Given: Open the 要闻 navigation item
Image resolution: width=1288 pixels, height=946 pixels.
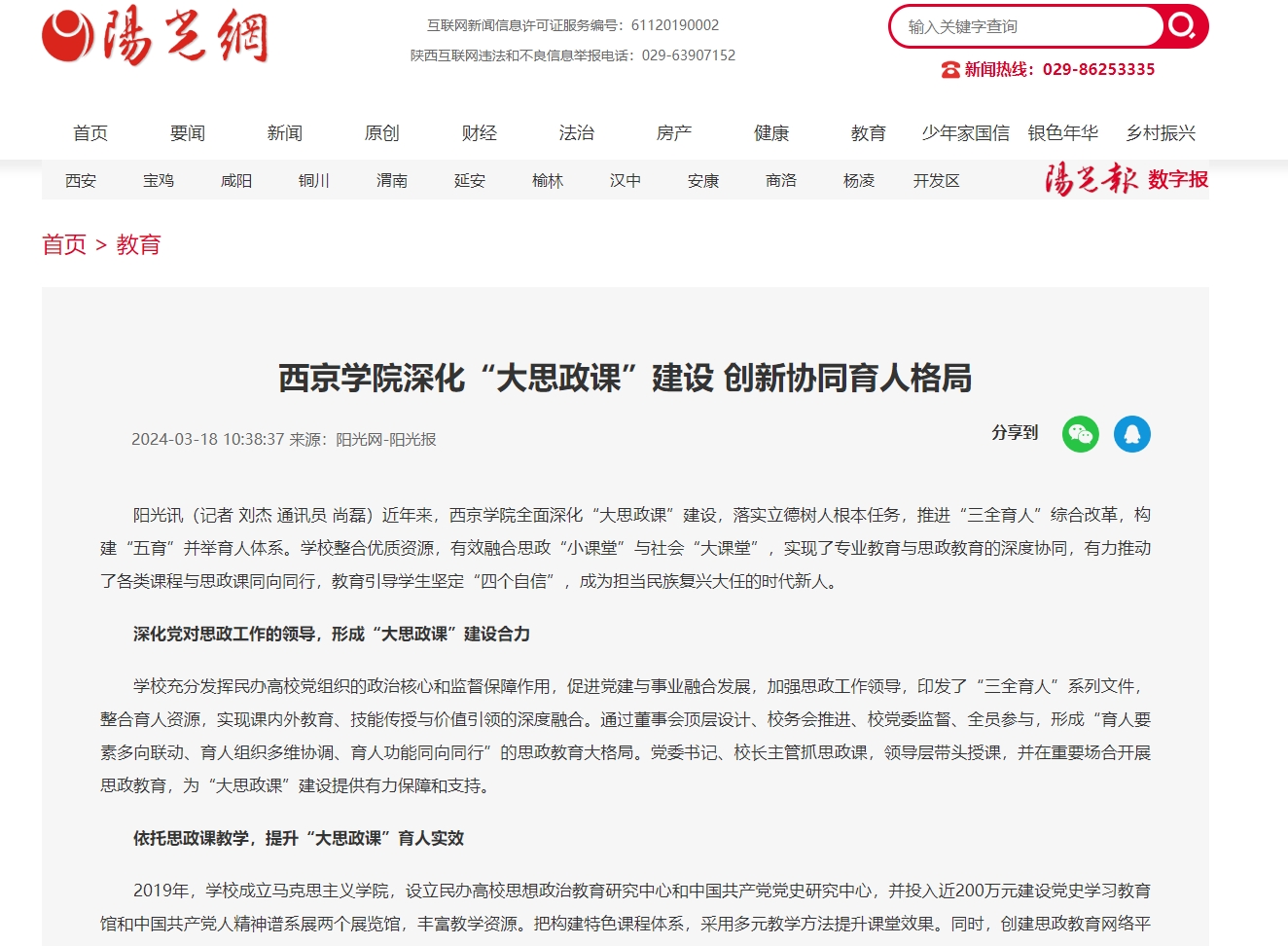Looking at the screenshot, I should coord(188,133).
